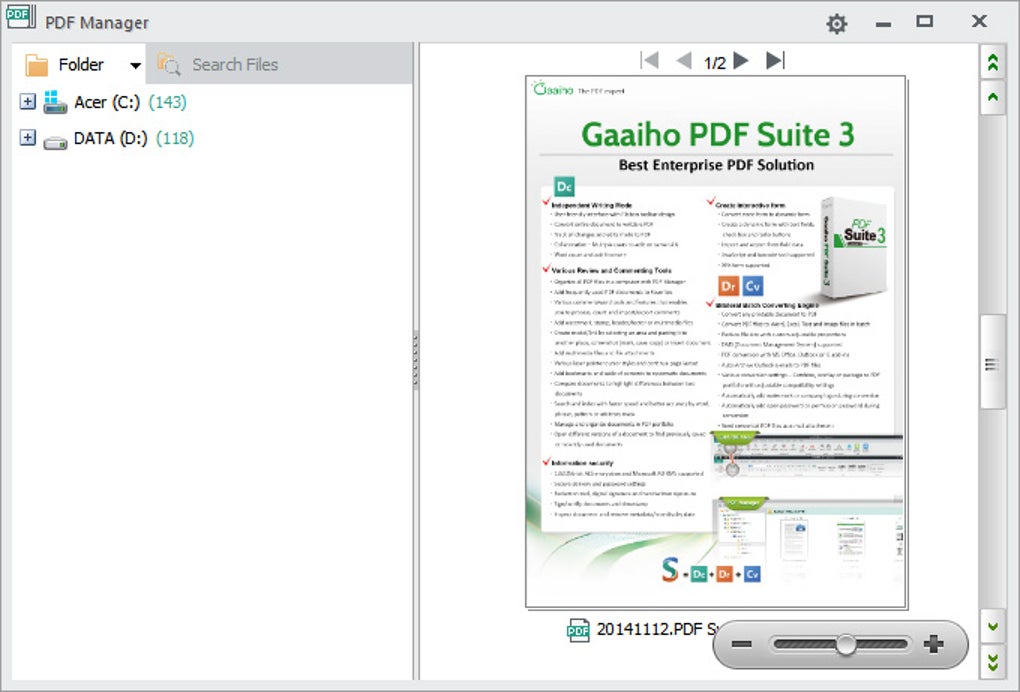The image size is (1020, 692).
Task: Click the DATA D: drive icon
Action: click(55, 142)
